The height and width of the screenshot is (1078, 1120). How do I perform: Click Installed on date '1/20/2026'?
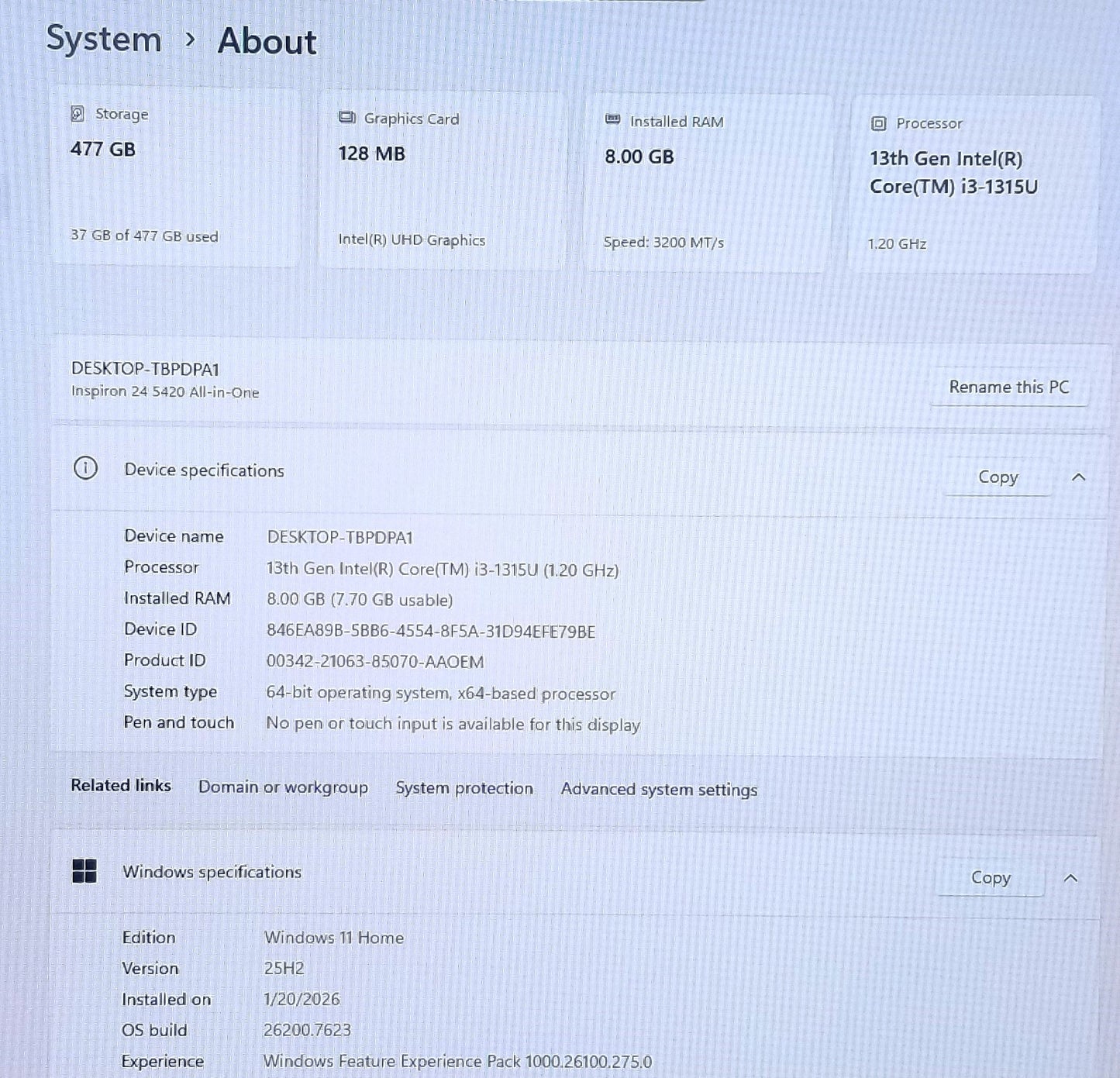[x=302, y=999]
